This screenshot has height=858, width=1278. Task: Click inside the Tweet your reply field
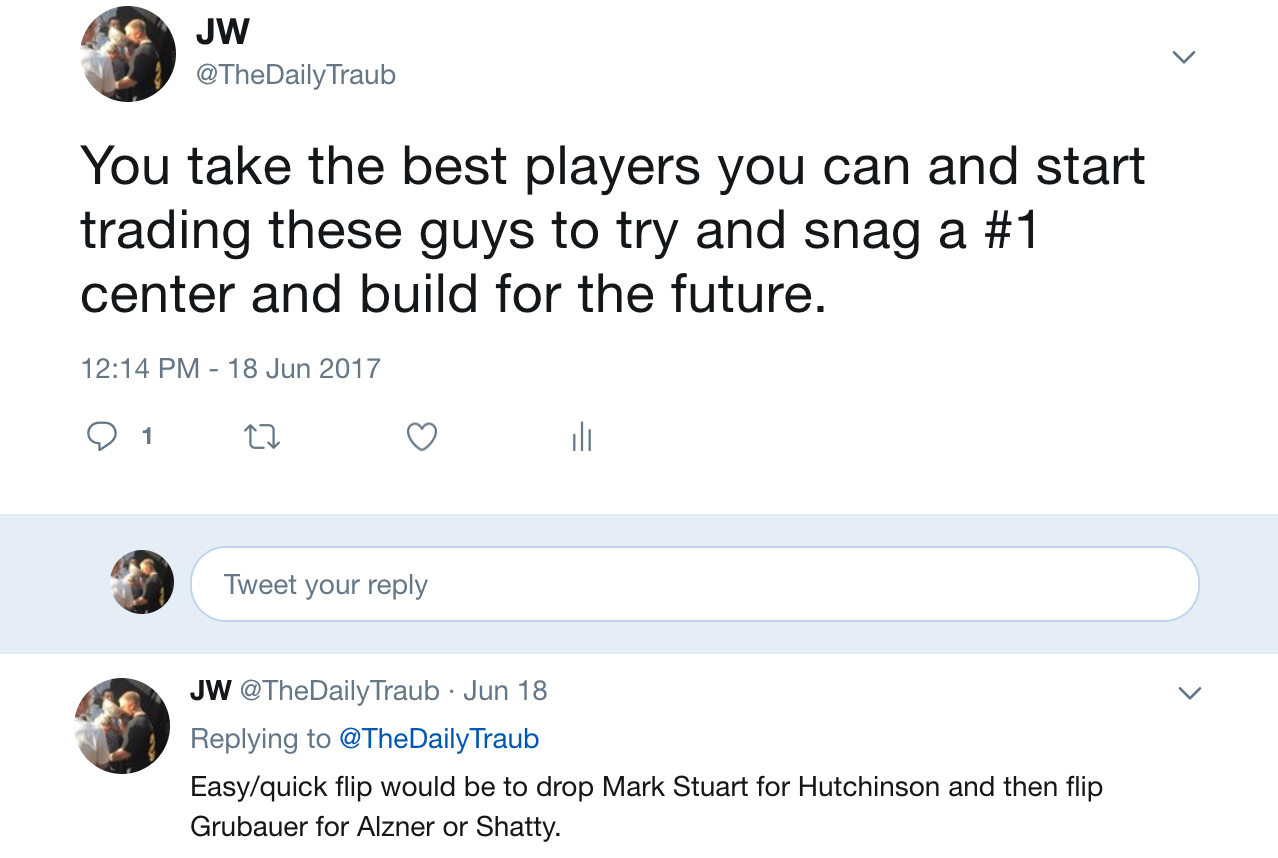694,584
